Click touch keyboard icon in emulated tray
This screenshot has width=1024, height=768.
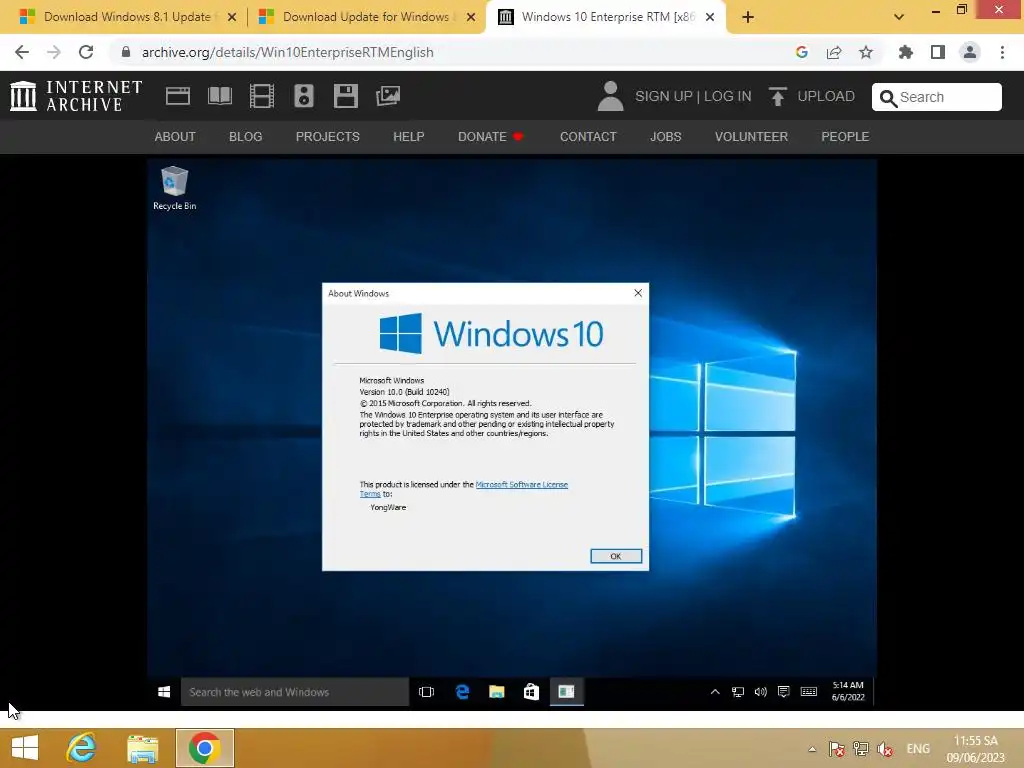point(808,692)
